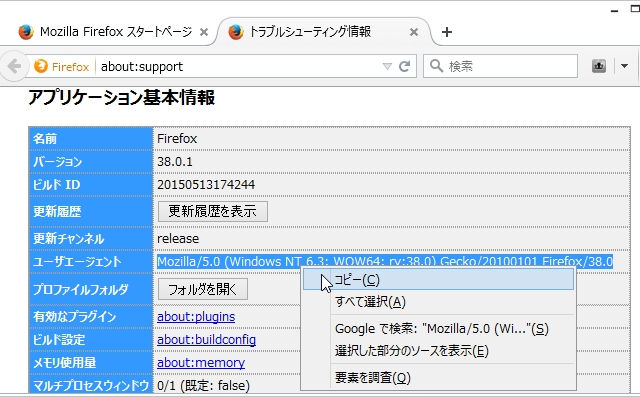Screen dimensions: 640x397
Task: Click the バージョン header cell
Action: pos(91,162)
